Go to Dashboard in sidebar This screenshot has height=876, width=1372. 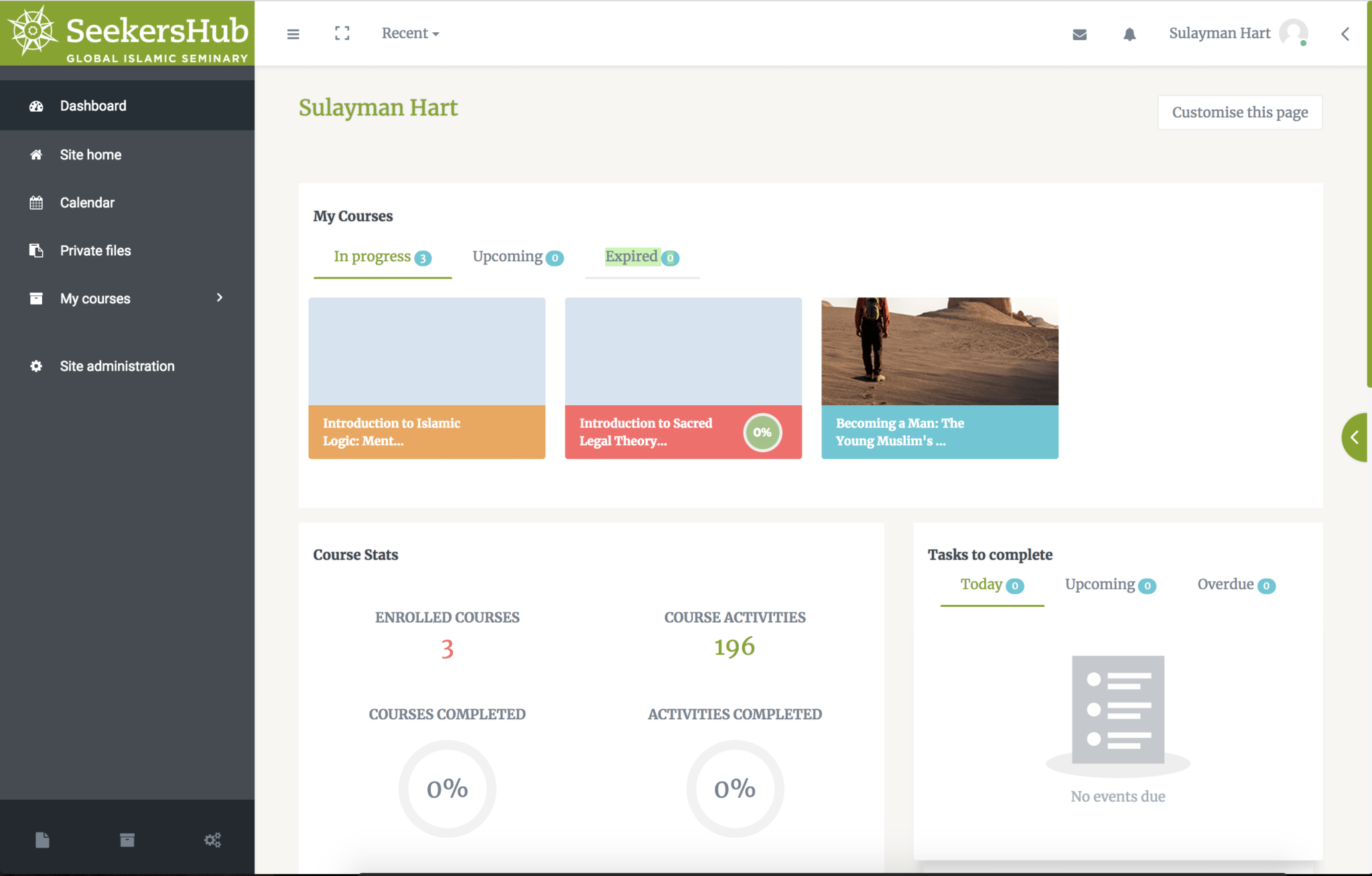[x=127, y=106]
